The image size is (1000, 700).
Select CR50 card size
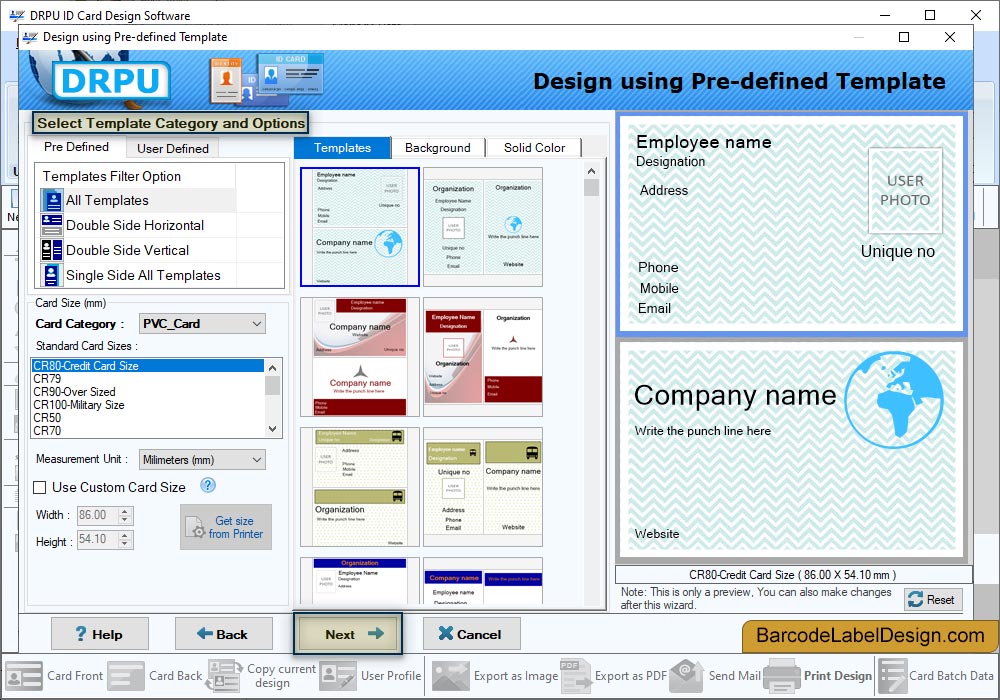147,418
